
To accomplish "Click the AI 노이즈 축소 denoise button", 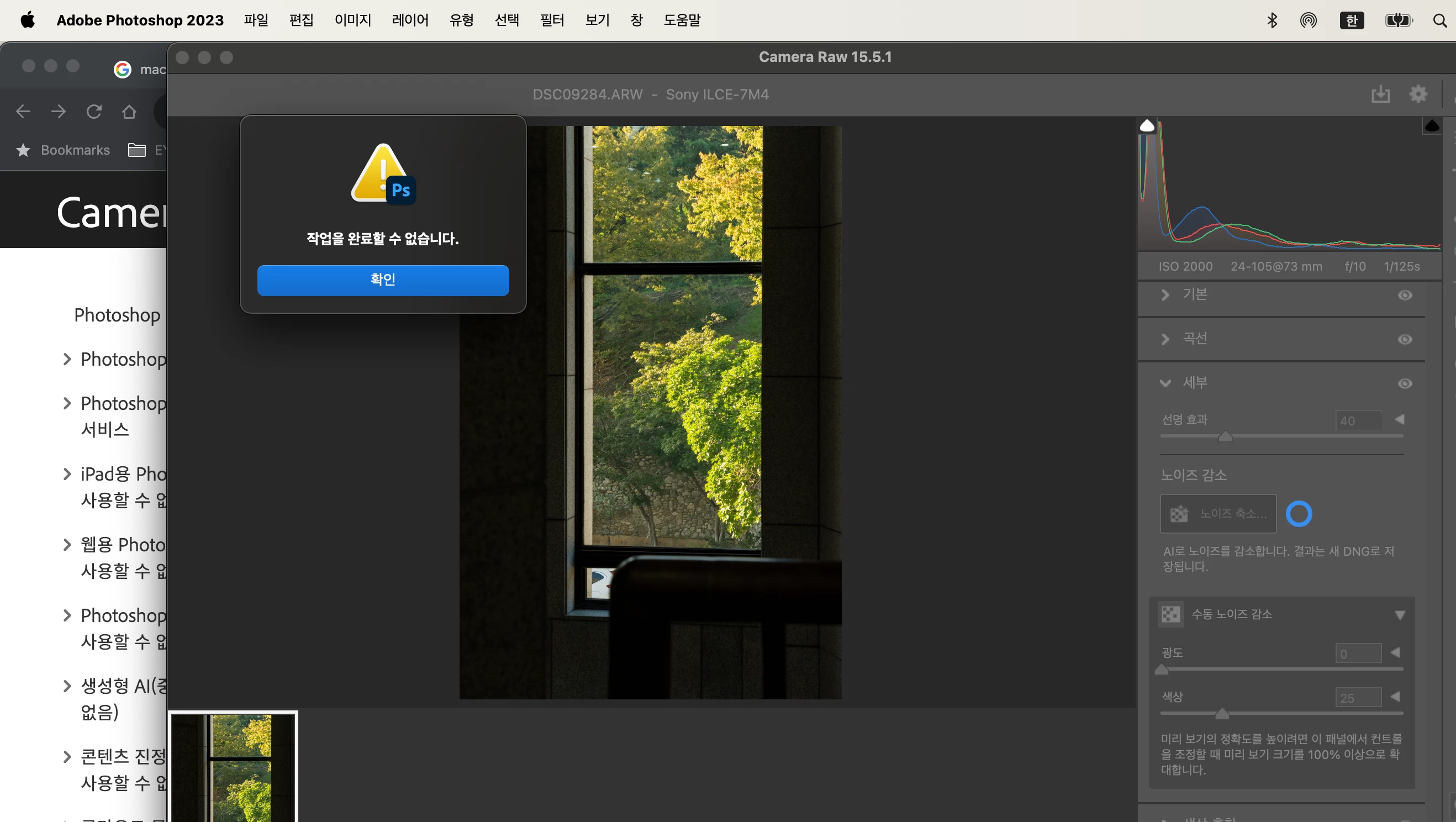I will tap(1217, 513).
